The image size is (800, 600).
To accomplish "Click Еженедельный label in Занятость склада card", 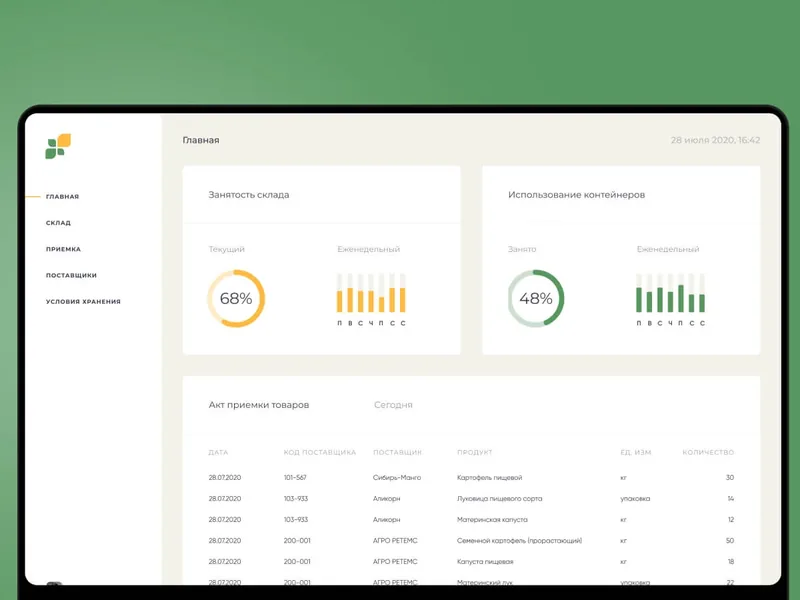I will point(368,249).
